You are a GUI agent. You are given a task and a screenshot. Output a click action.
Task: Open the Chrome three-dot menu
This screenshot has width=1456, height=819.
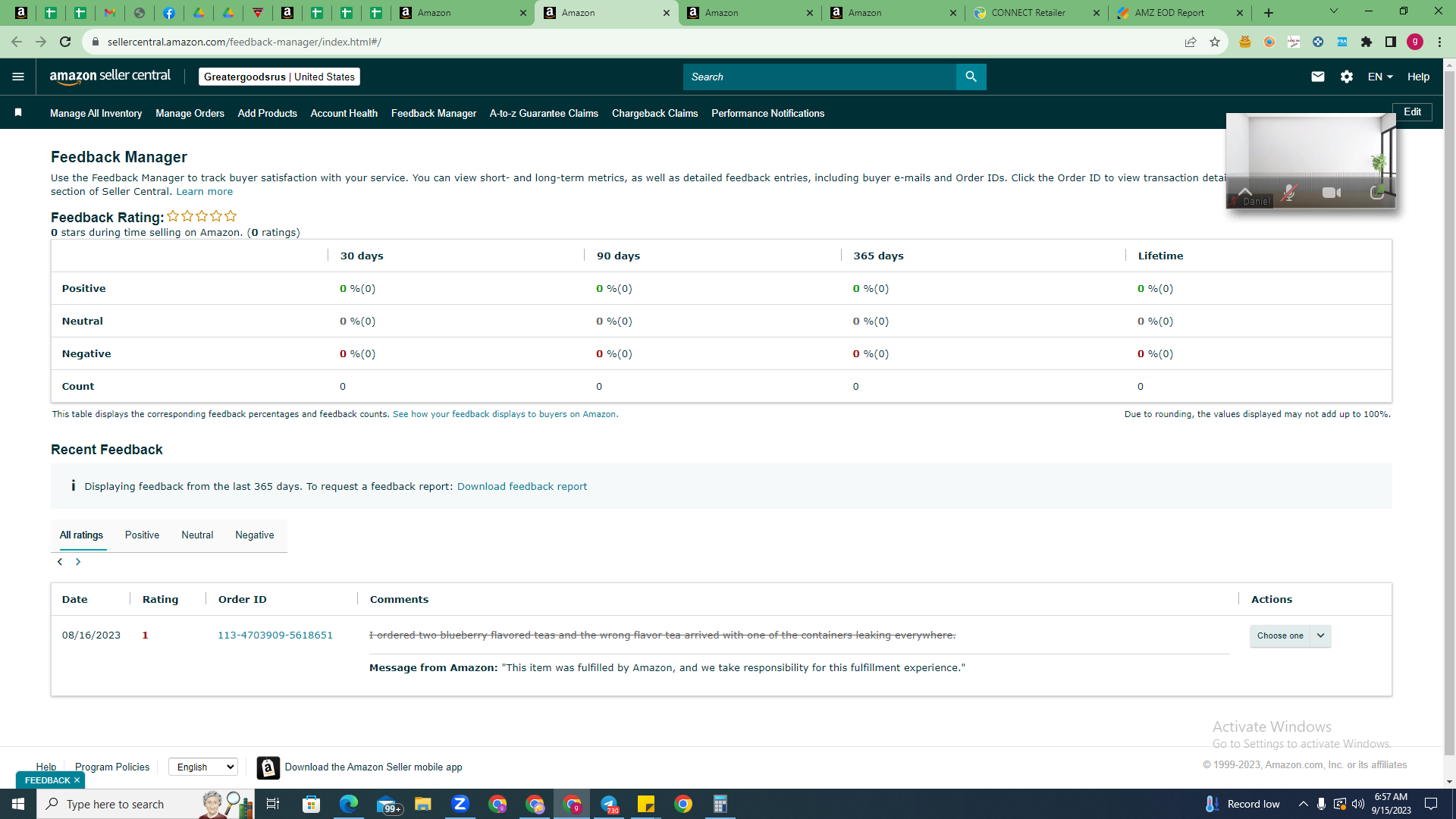[x=1439, y=42]
